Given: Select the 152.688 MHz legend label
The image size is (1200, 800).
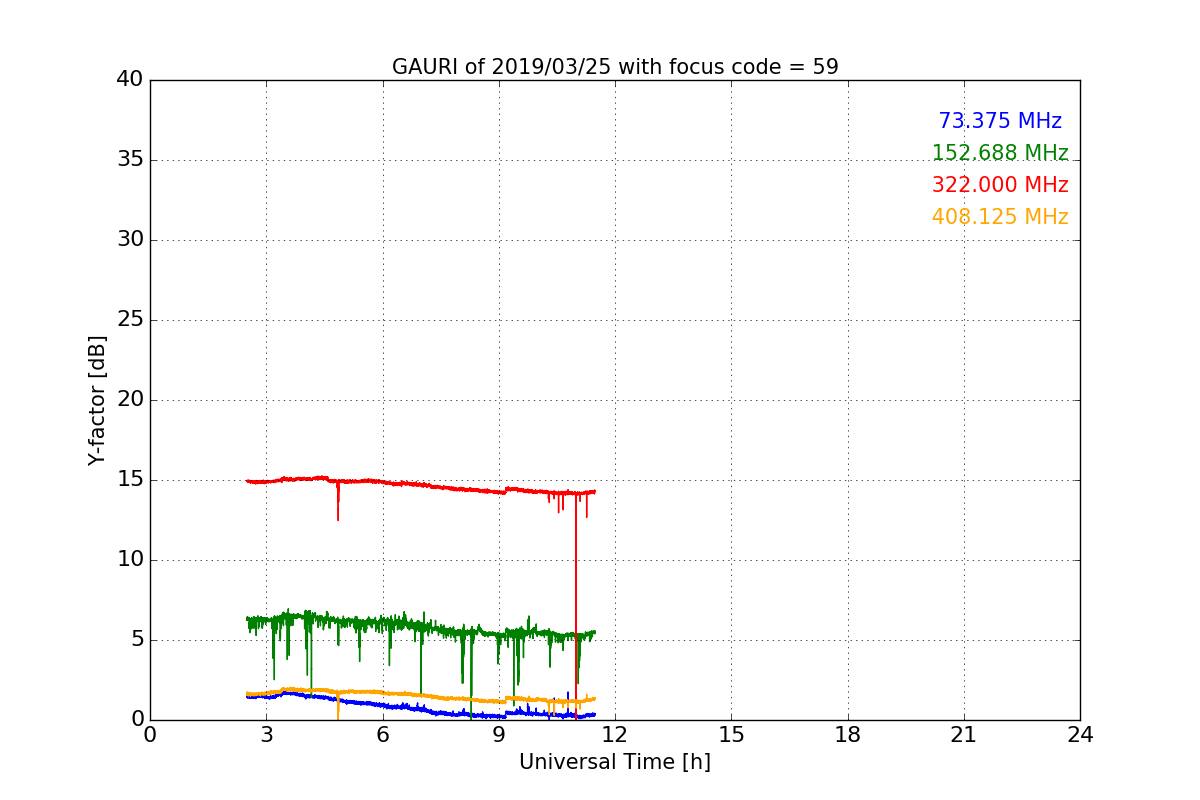Looking at the screenshot, I should click(1000, 153).
